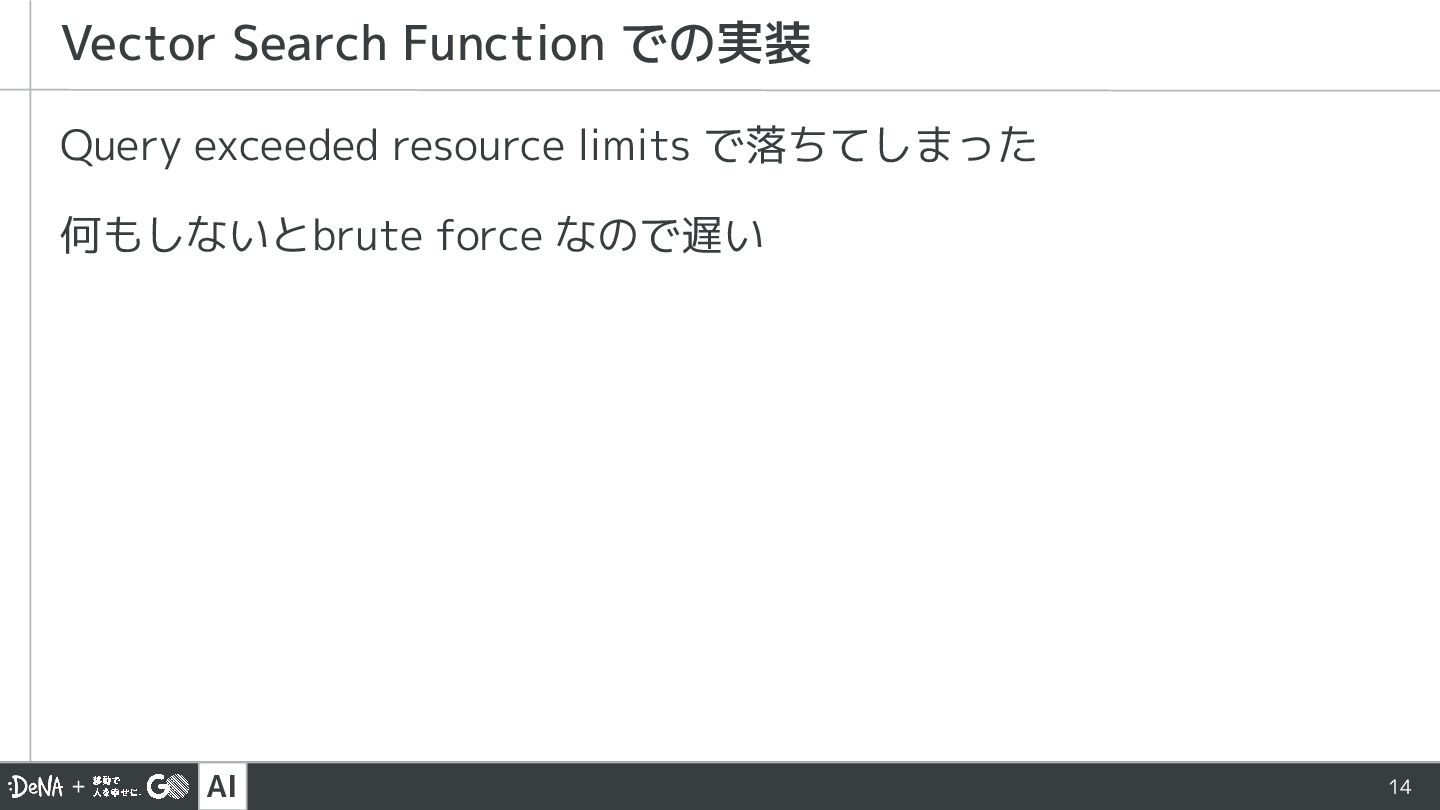
Task: Click the DeNA logo in footer
Action: pos(37,787)
